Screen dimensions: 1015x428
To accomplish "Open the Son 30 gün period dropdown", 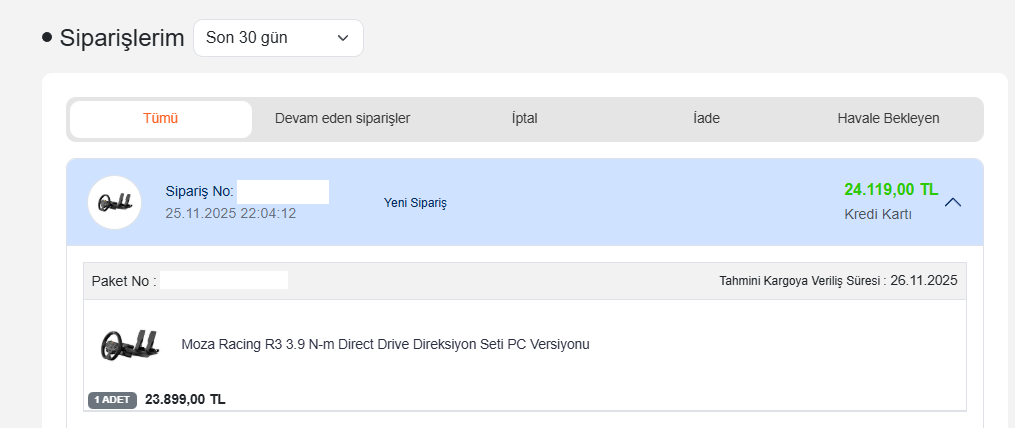I will coord(278,38).
